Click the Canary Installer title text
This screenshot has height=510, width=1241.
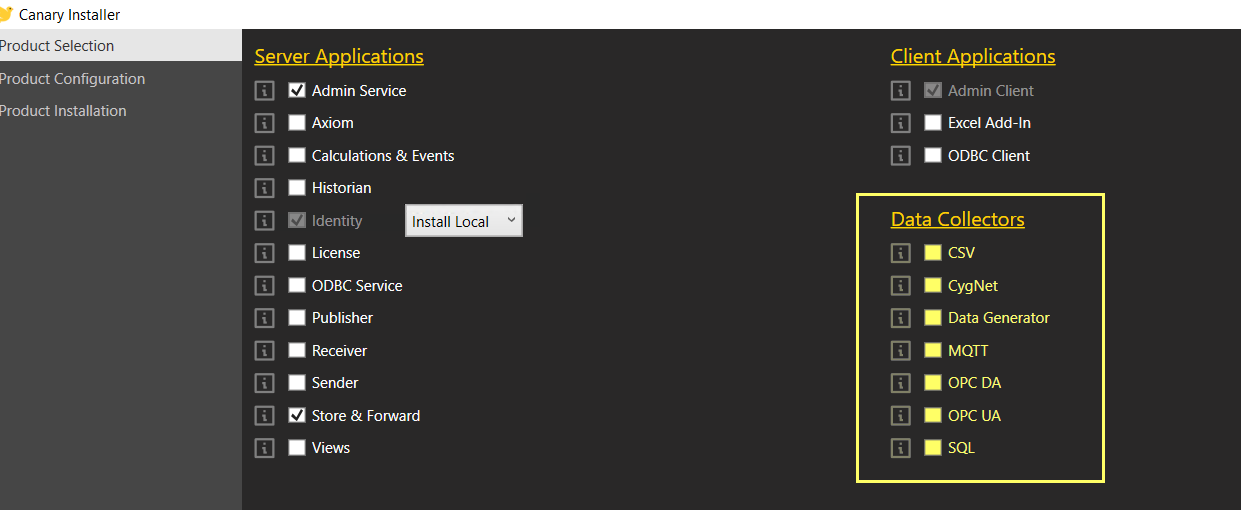[70, 14]
